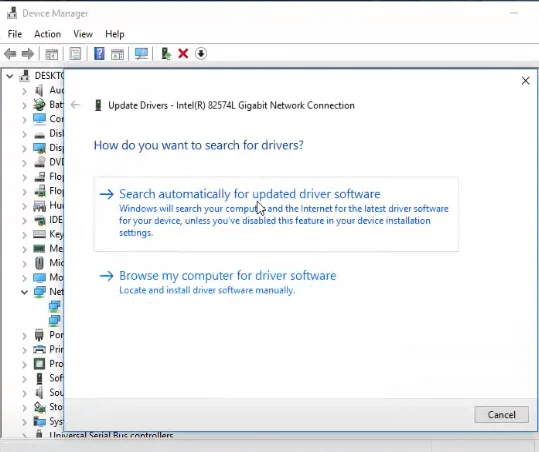Click the red X Uninstall device icon
This screenshot has height=452, width=539.
183,54
